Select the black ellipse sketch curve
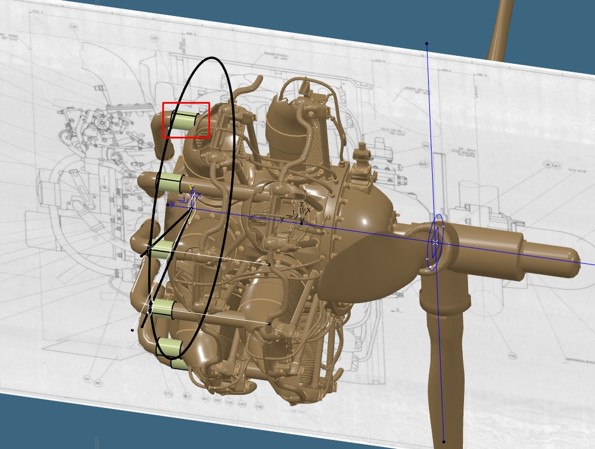 (192, 207)
